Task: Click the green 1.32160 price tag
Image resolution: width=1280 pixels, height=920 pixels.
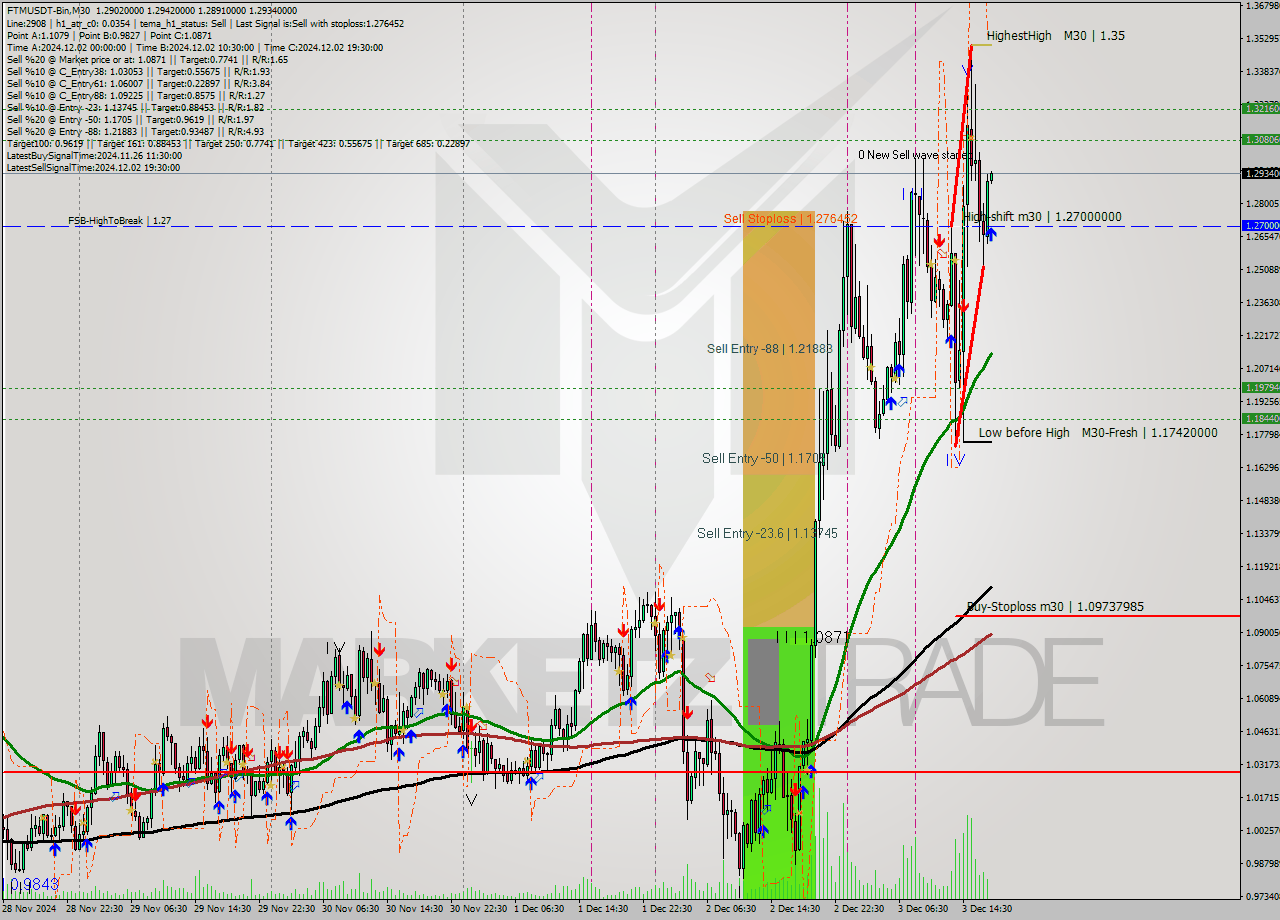Action: coord(1260,108)
